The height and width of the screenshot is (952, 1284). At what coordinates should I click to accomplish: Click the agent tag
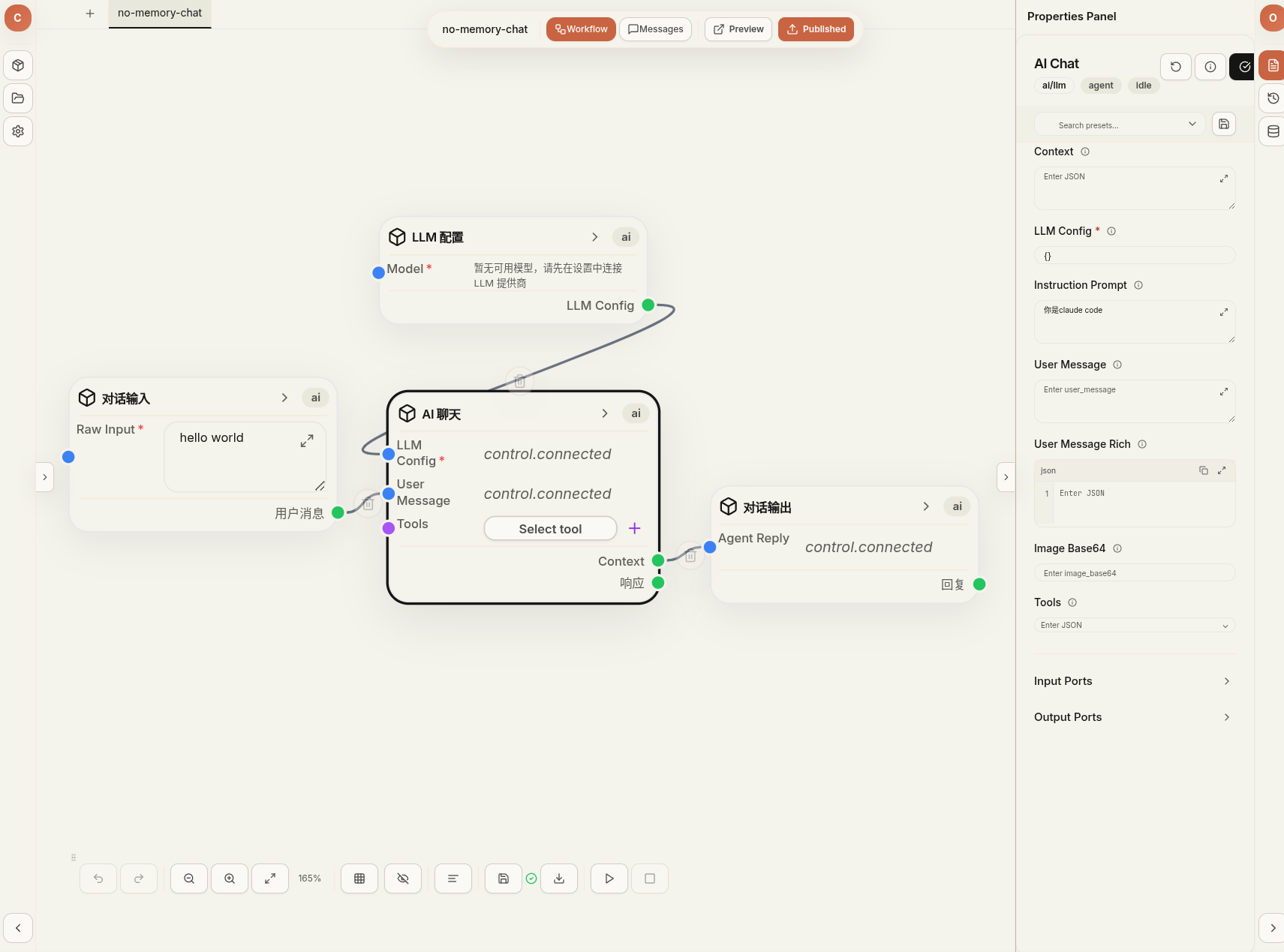coord(1101,86)
